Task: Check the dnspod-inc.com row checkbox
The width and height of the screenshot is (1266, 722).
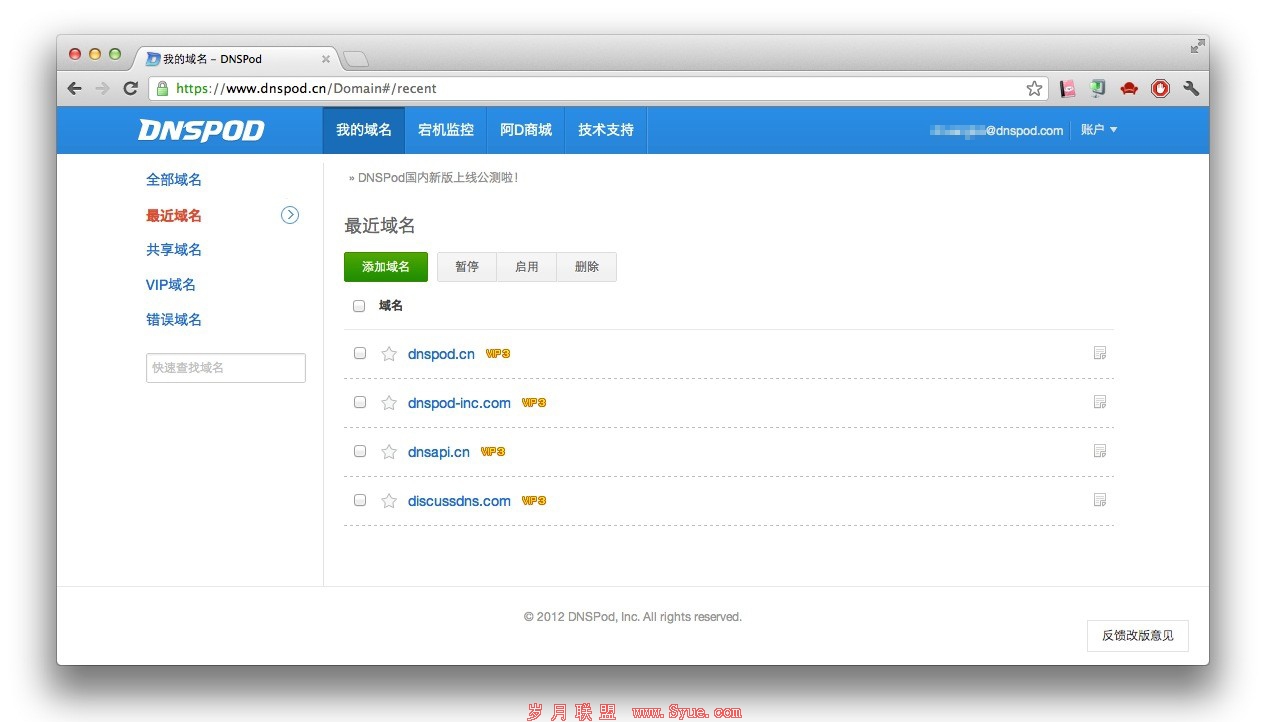Action: tap(360, 402)
